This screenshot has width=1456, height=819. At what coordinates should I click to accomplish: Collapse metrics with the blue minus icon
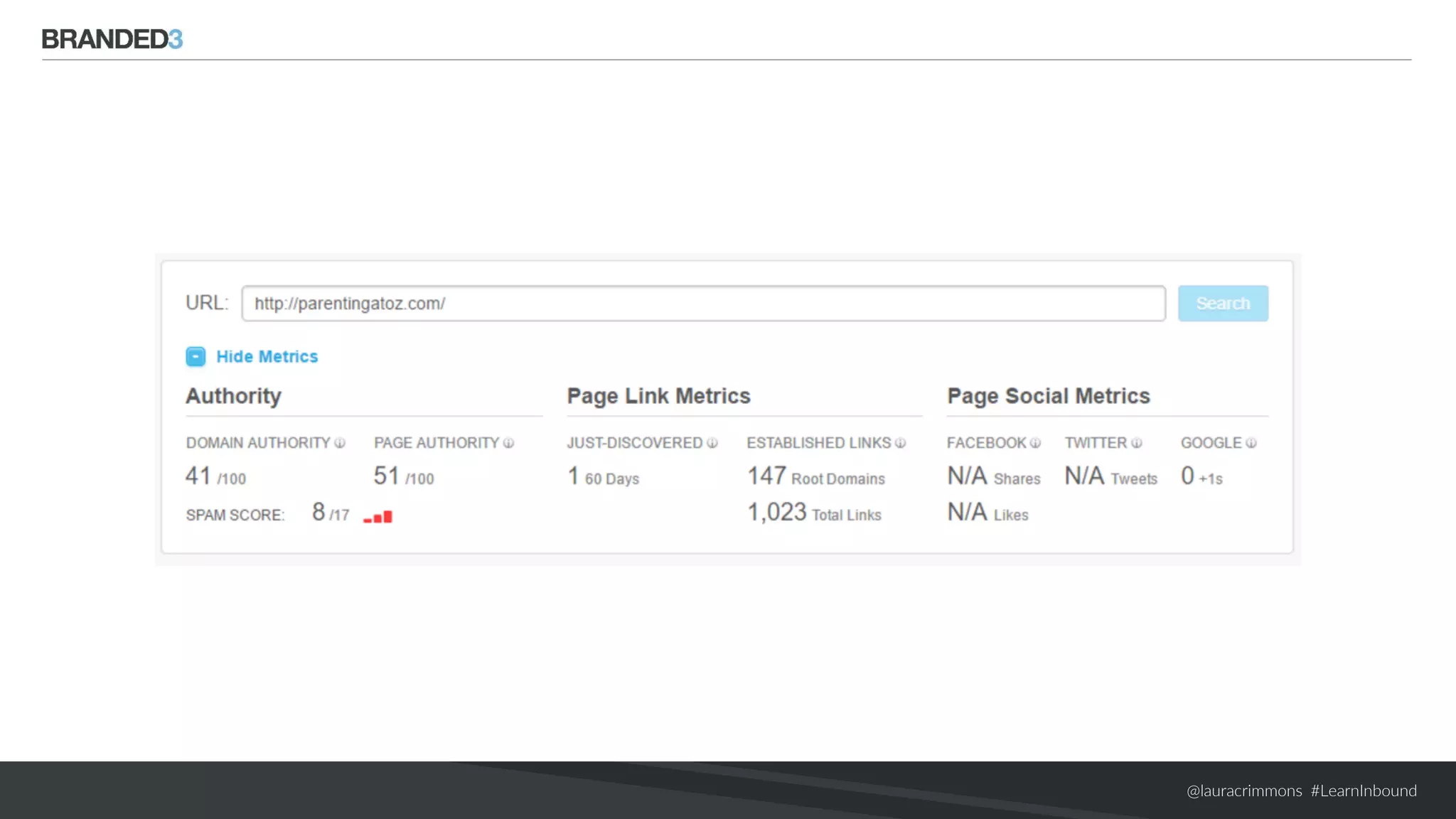coord(196,356)
